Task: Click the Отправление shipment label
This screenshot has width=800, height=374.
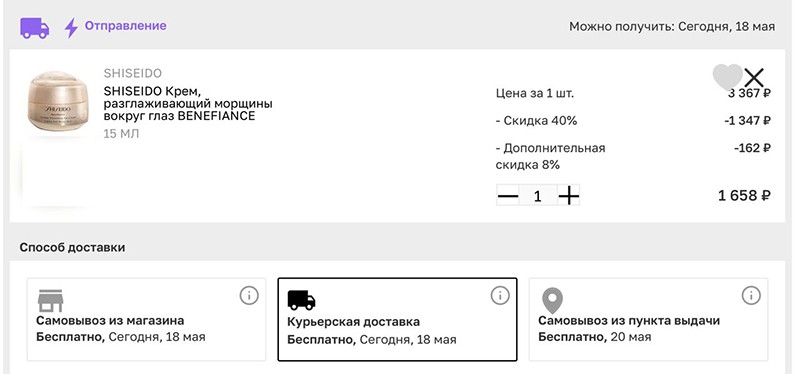Action: point(126,26)
